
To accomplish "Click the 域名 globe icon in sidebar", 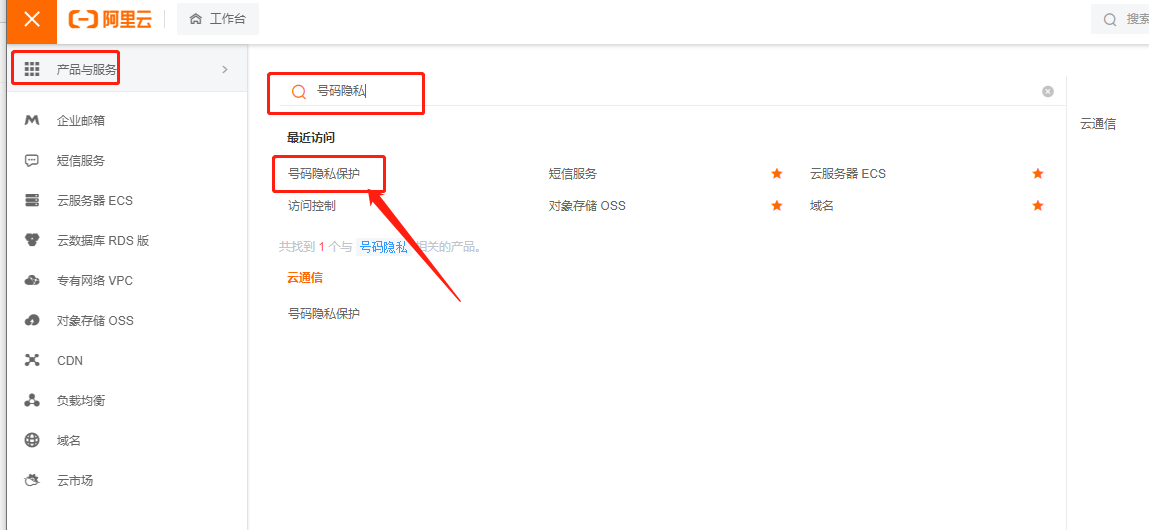I will [x=32, y=441].
